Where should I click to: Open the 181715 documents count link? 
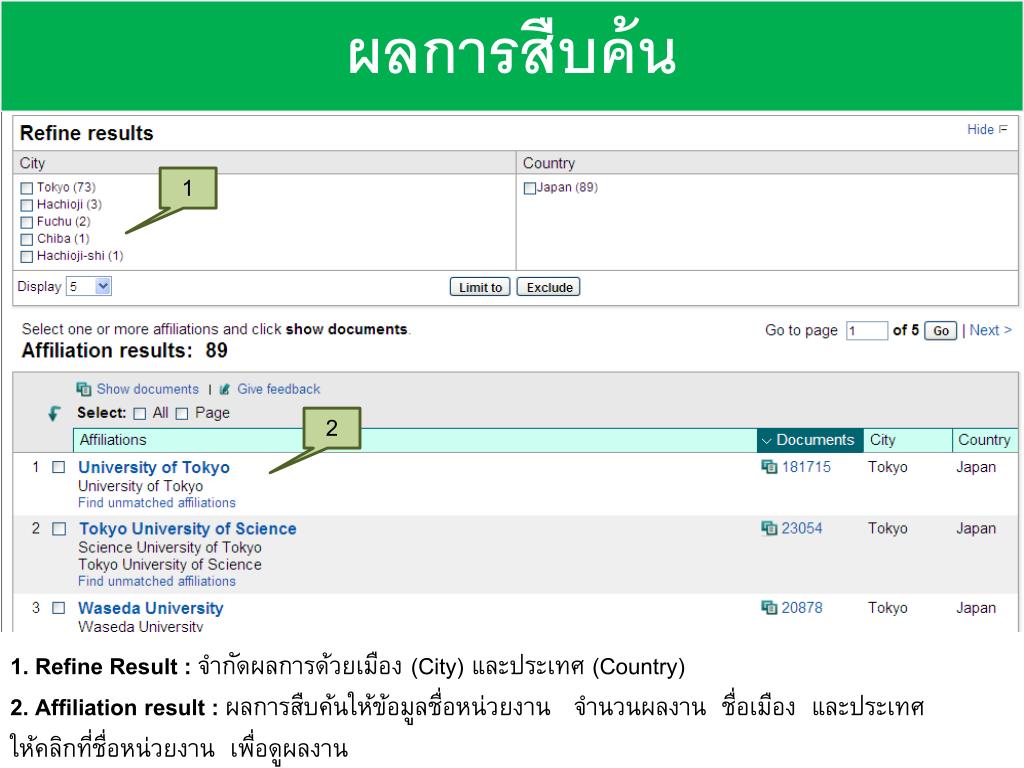[x=806, y=467]
